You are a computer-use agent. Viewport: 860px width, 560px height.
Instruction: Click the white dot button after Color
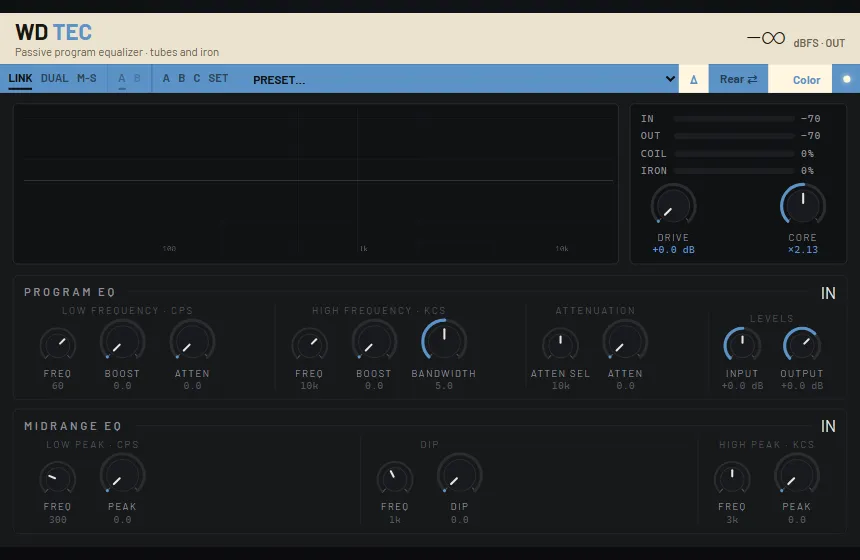point(846,79)
